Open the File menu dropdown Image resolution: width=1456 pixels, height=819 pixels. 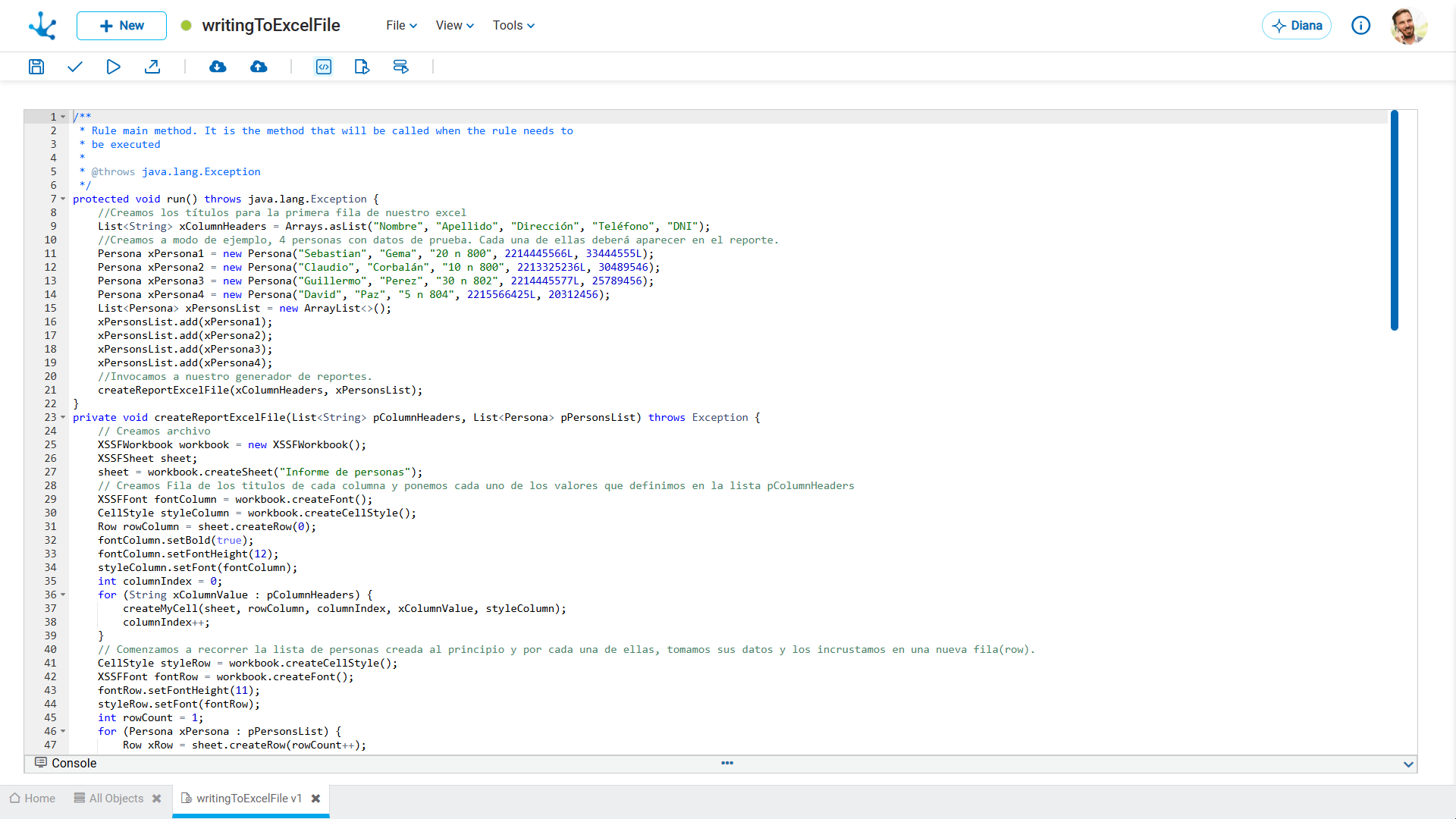(x=401, y=26)
